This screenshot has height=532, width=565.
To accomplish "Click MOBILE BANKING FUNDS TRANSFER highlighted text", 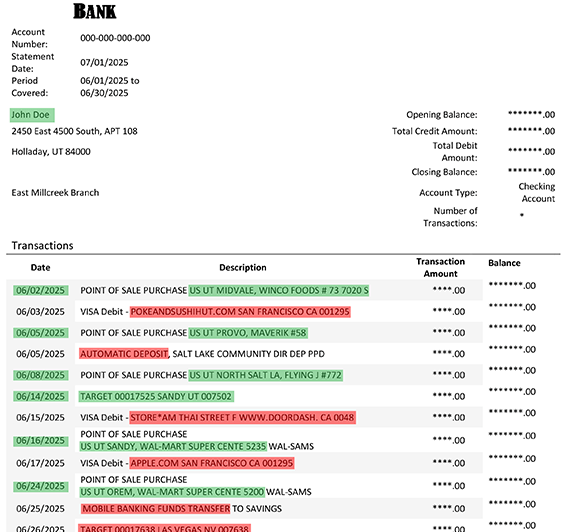I will (156, 509).
